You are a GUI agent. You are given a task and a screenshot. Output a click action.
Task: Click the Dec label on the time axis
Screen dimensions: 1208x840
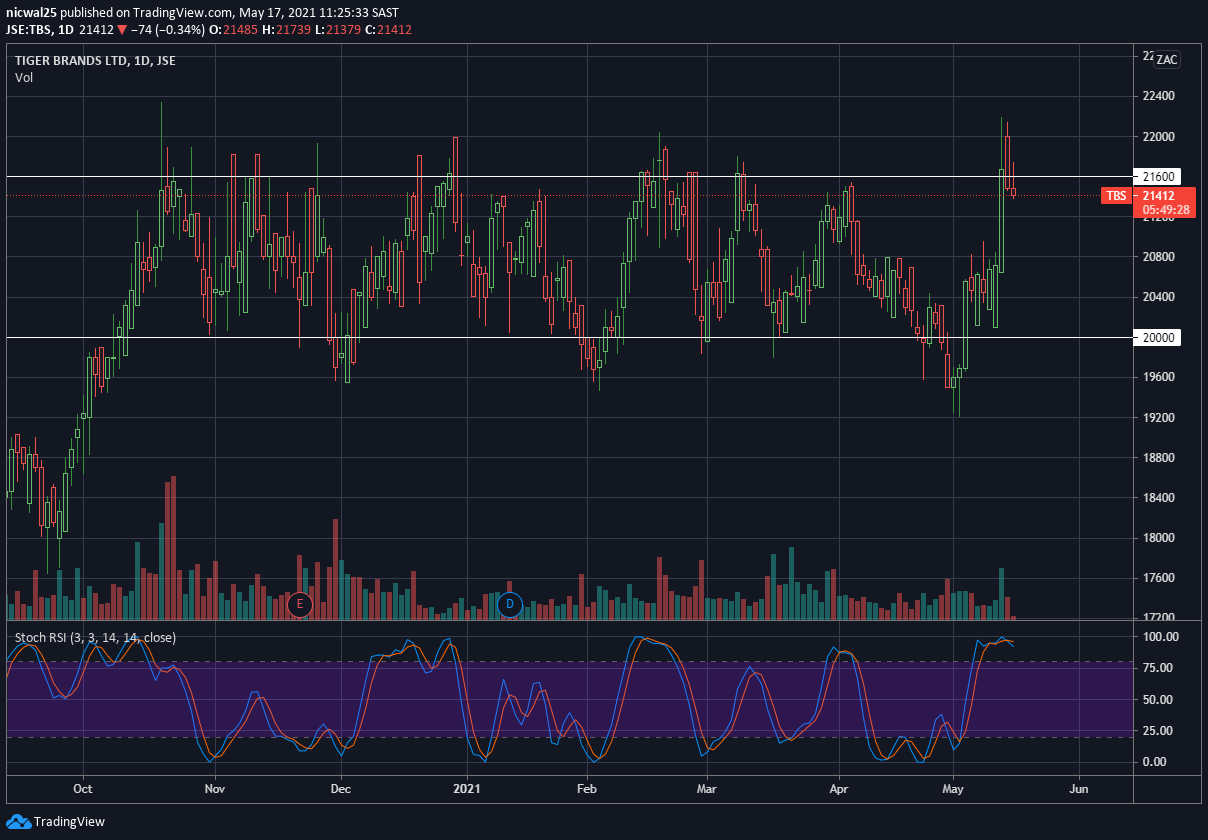(x=340, y=788)
